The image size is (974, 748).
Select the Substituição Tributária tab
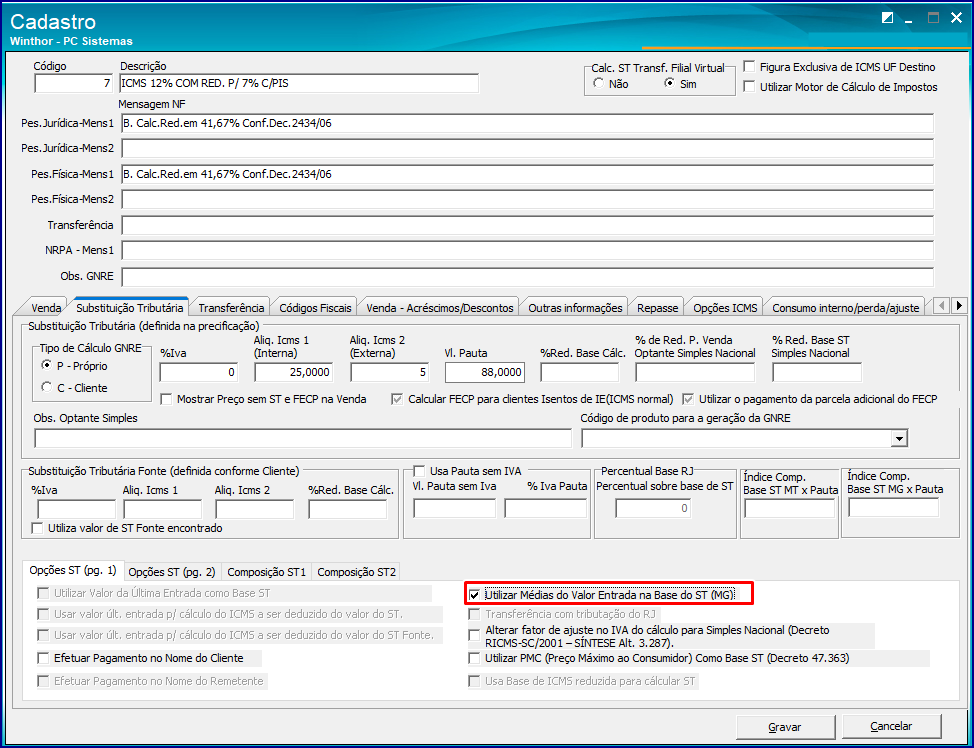129,307
